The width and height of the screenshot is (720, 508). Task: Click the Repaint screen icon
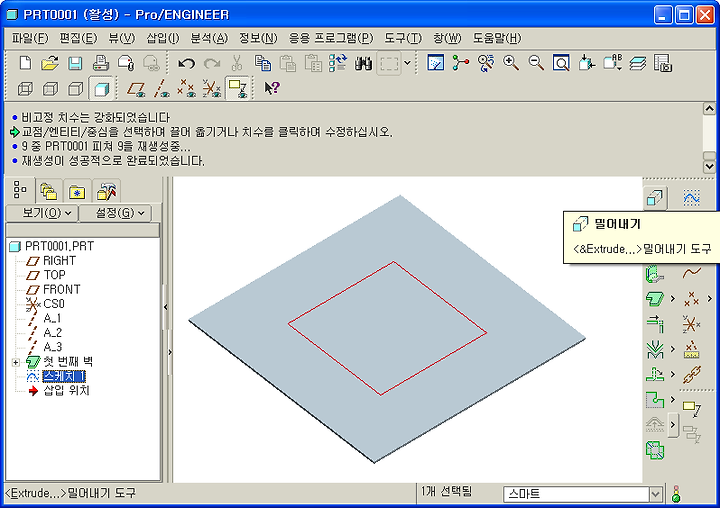(x=435, y=62)
